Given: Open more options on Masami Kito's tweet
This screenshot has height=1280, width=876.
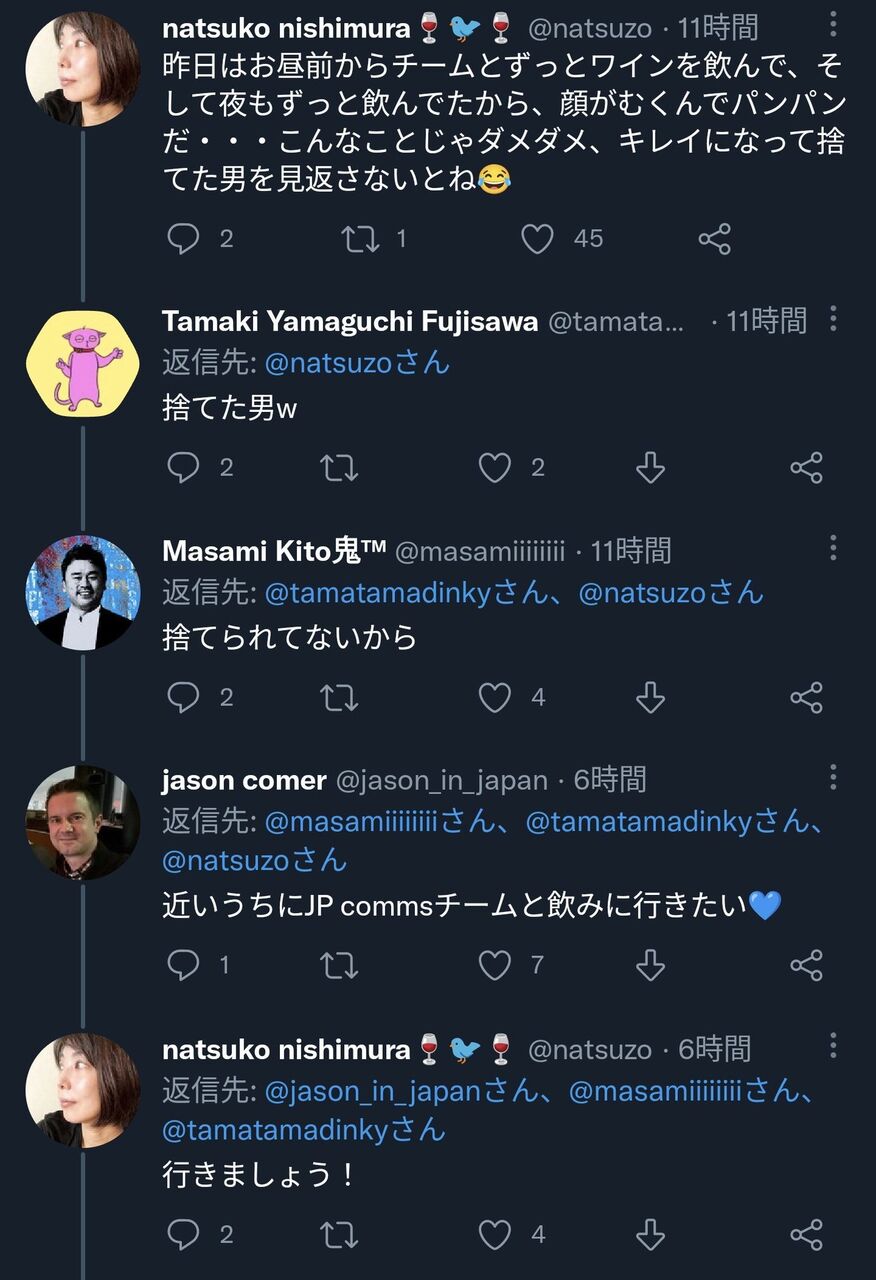Looking at the screenshot, I should (833, 548).
